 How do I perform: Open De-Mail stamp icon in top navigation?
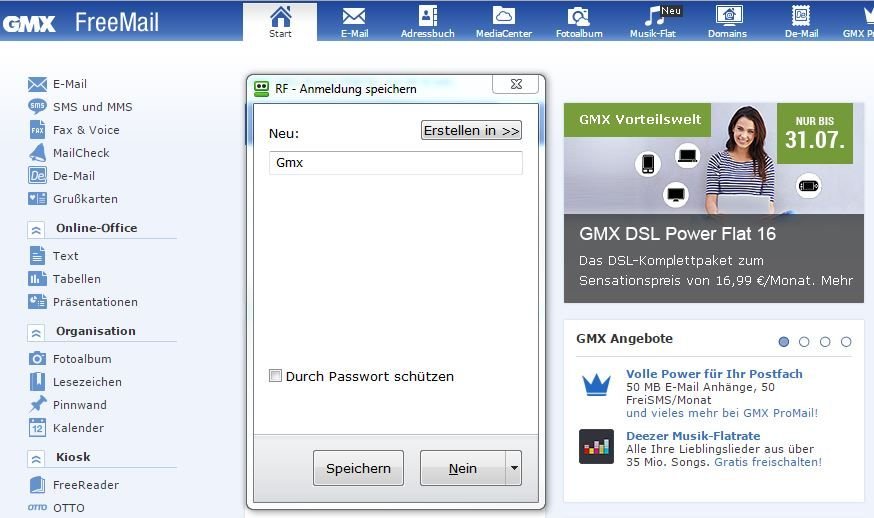[801, 16]
